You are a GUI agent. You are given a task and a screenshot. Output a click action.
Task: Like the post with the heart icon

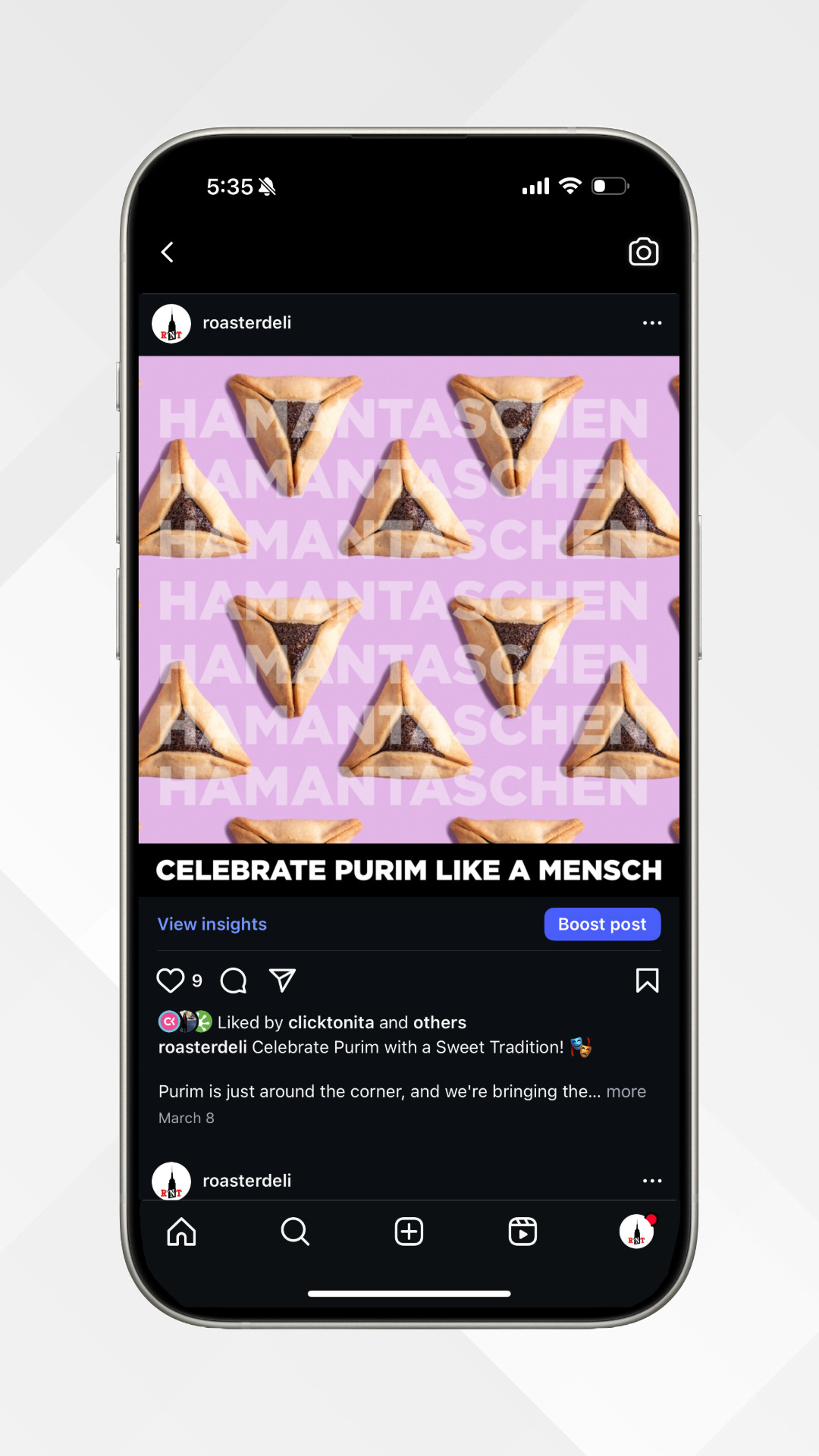[171, 981]
